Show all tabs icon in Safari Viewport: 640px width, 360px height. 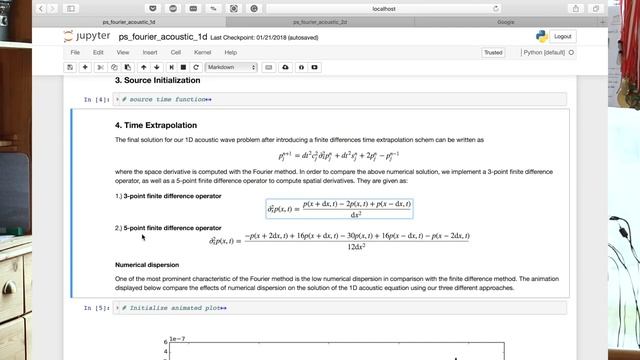(x=596, y=9)
